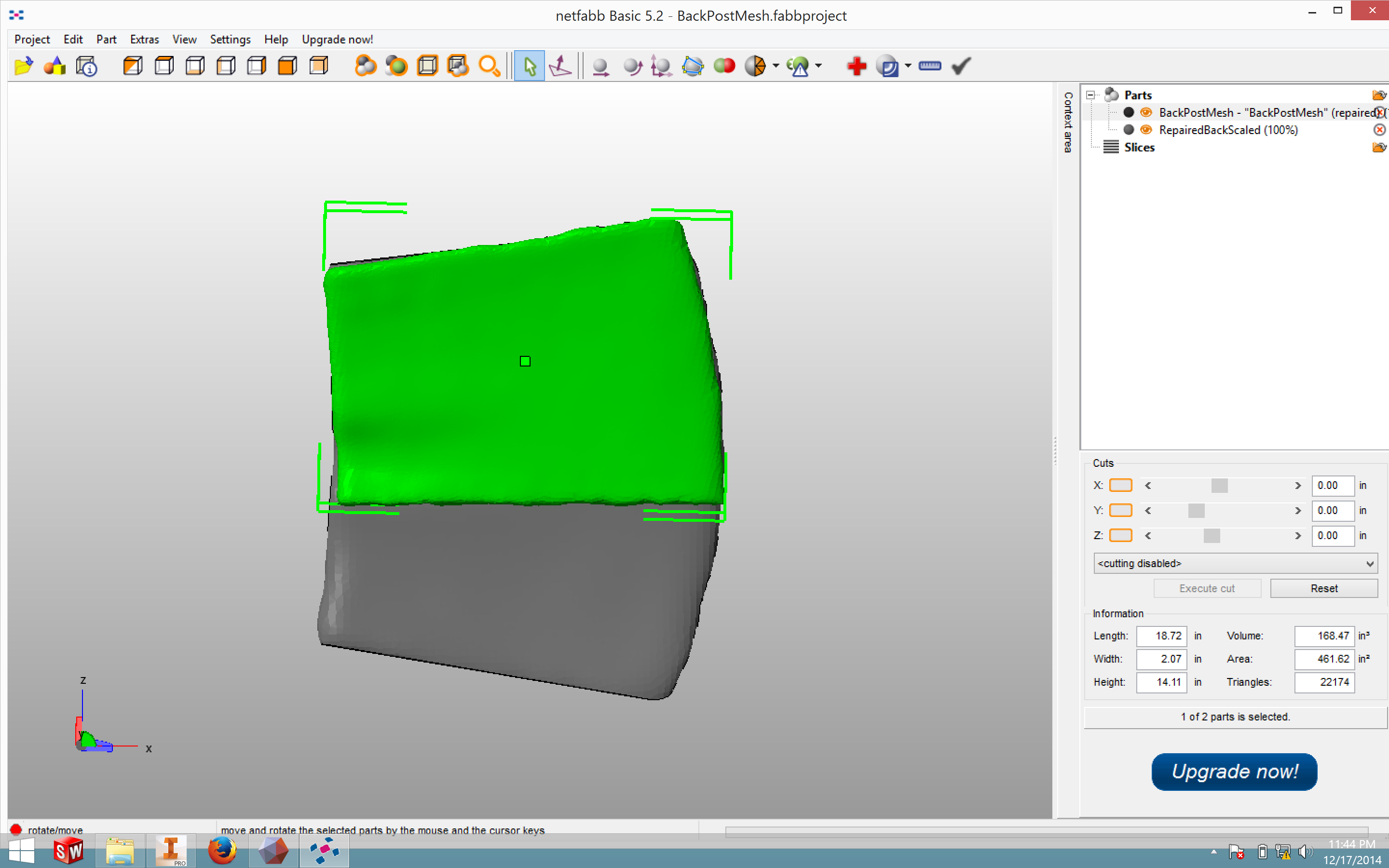The image size is (1389, 868).
Task: Open the Part menu
Action: click(105, 40)
